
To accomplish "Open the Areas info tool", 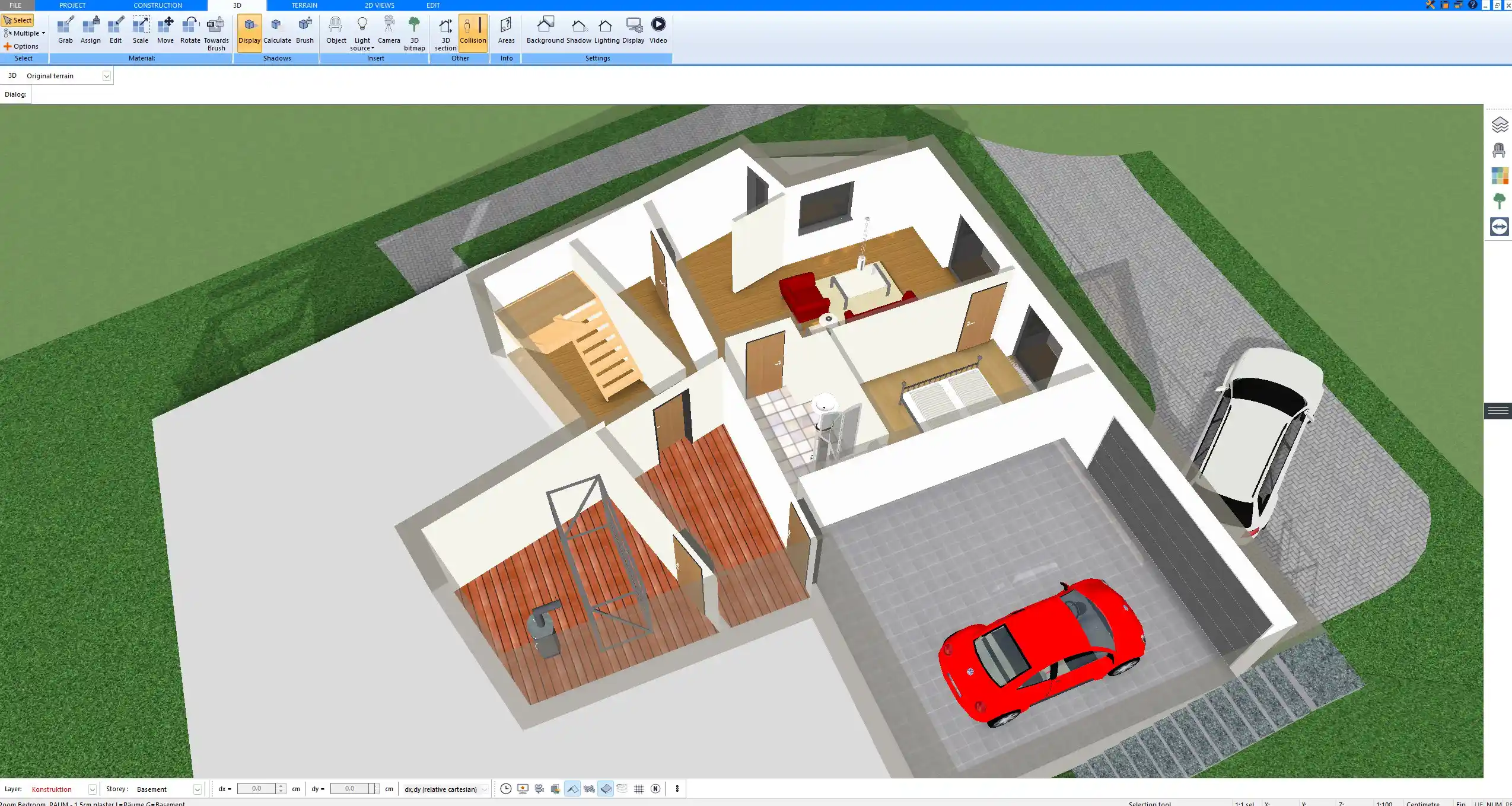I will pos(506,31).
